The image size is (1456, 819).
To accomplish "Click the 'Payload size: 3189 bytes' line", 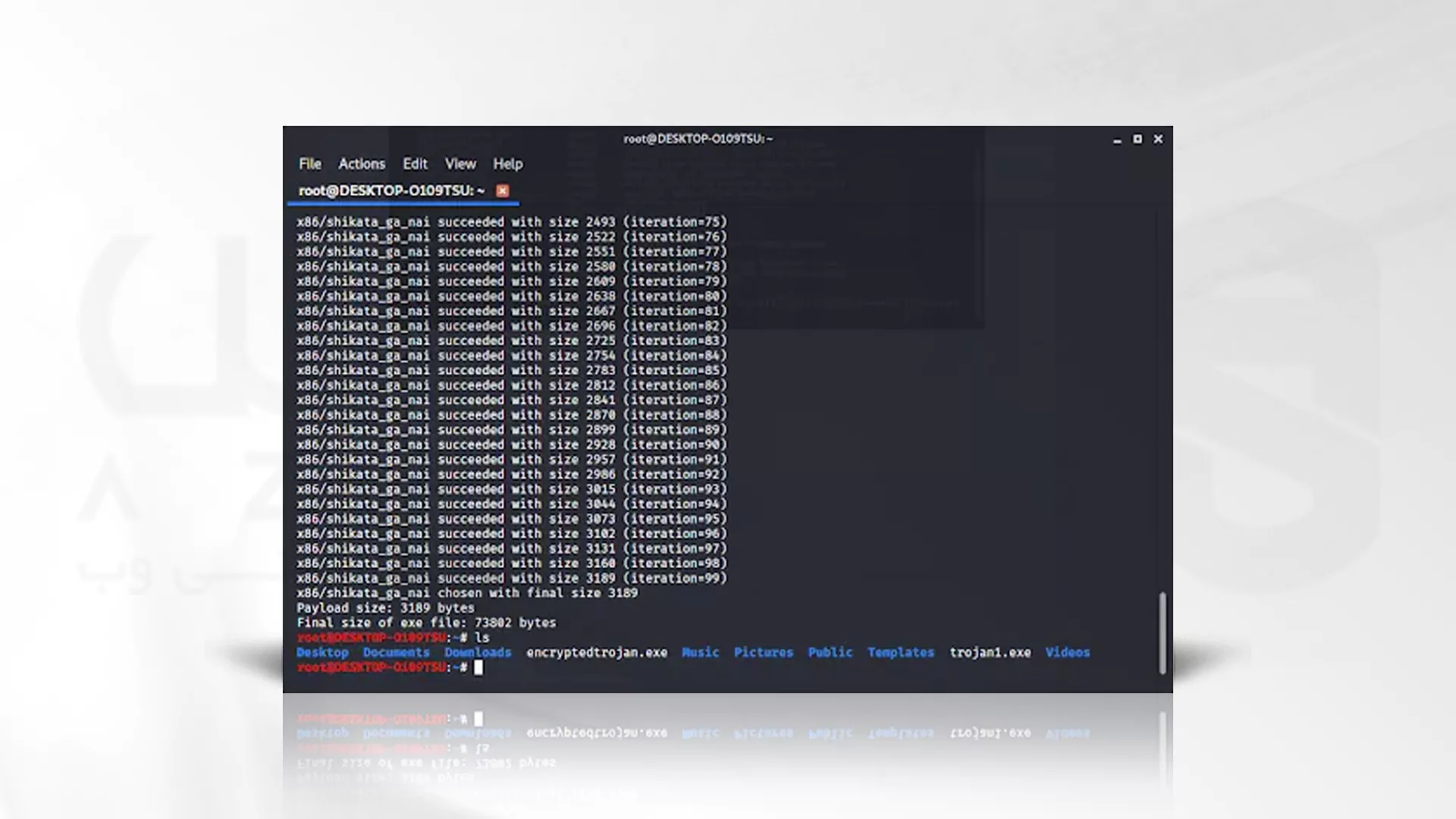I will tap(385, 608).
